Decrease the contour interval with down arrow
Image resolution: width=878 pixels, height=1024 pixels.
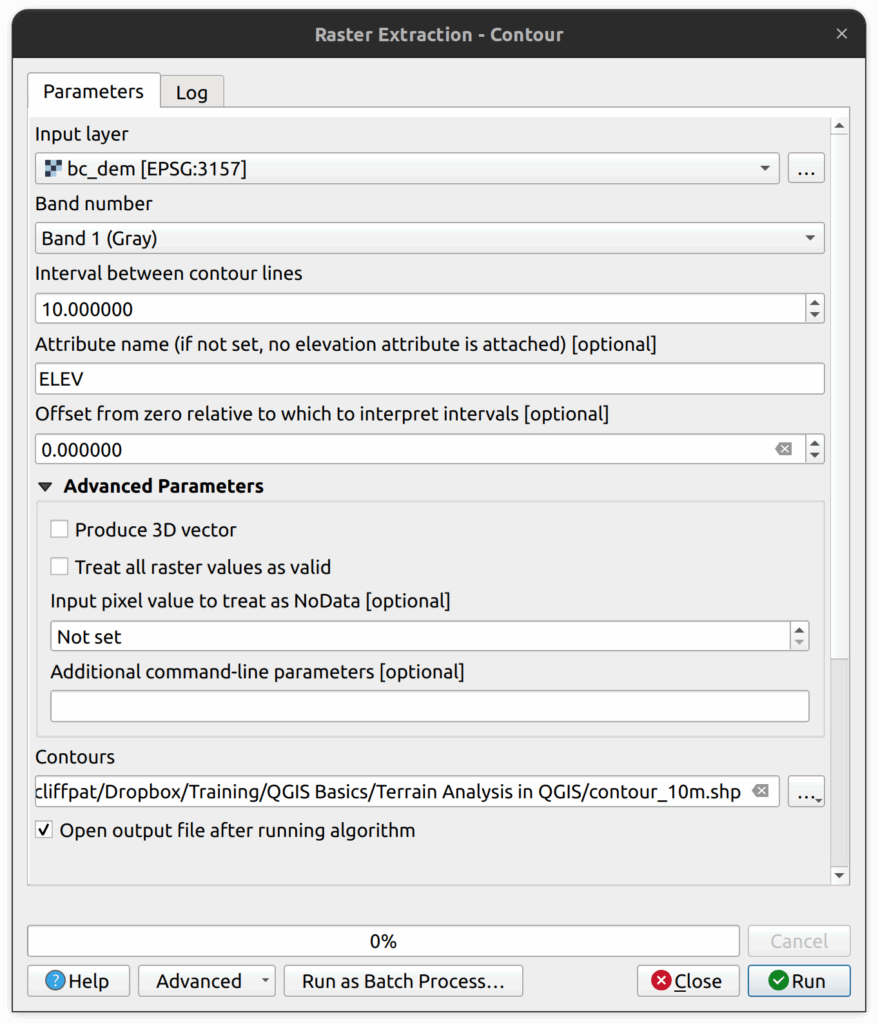click(815, 315)
